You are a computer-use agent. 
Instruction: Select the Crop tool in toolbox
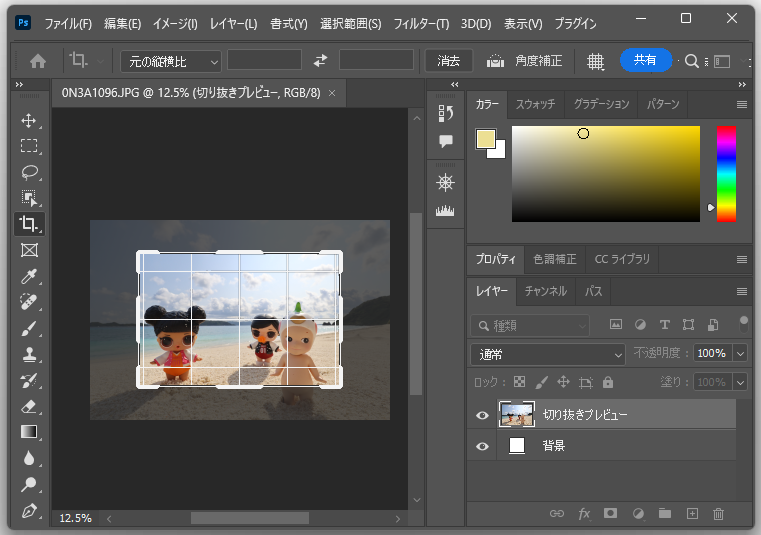[29, 224]
